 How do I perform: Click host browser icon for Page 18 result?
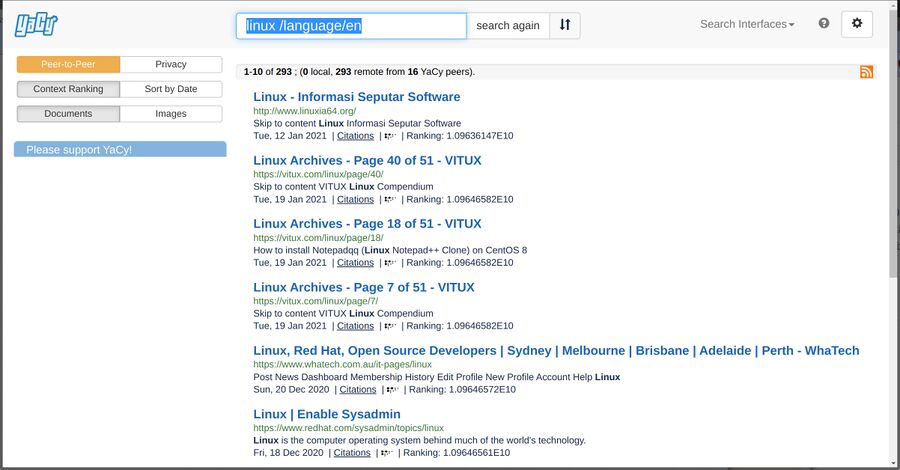click(390, 263)
